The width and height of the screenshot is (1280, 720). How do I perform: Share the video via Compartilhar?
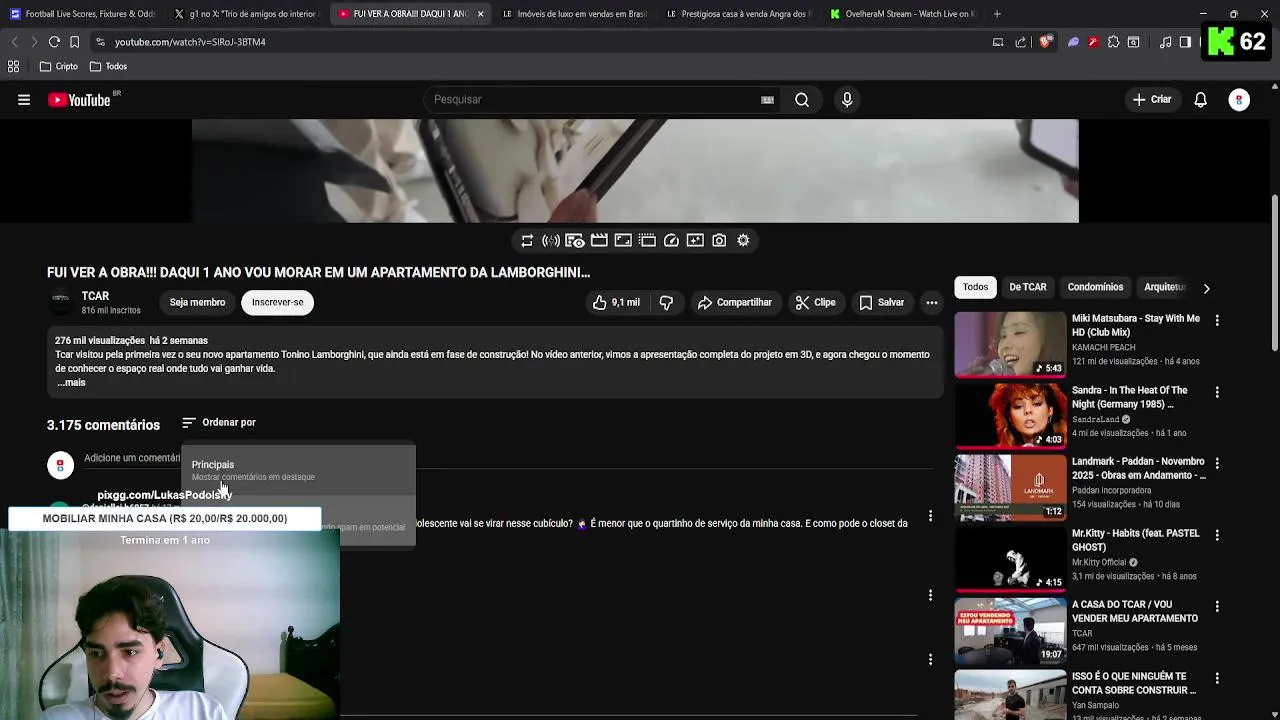coord(735,302)
